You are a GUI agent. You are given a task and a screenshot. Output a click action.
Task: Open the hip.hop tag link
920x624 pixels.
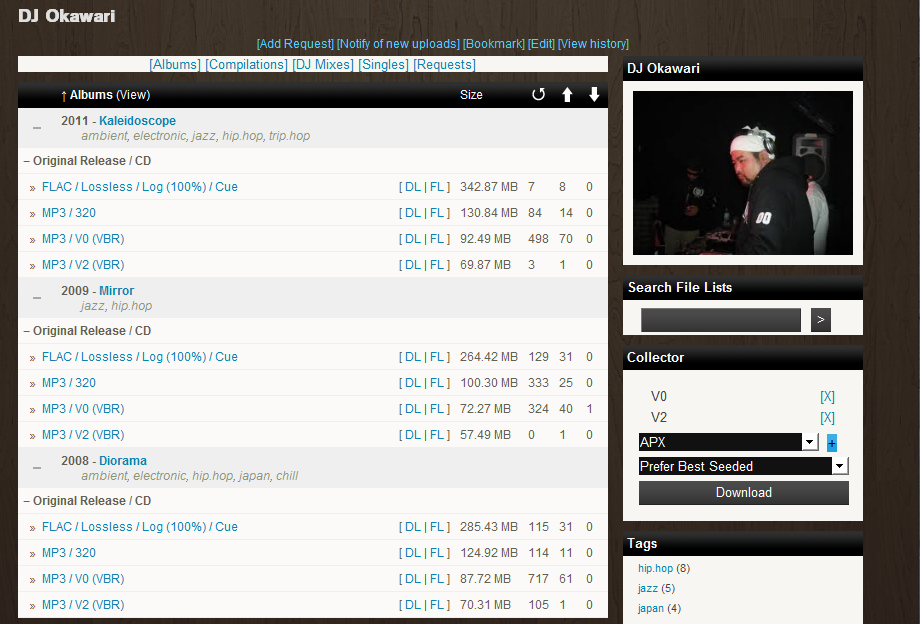click(655, 569)
